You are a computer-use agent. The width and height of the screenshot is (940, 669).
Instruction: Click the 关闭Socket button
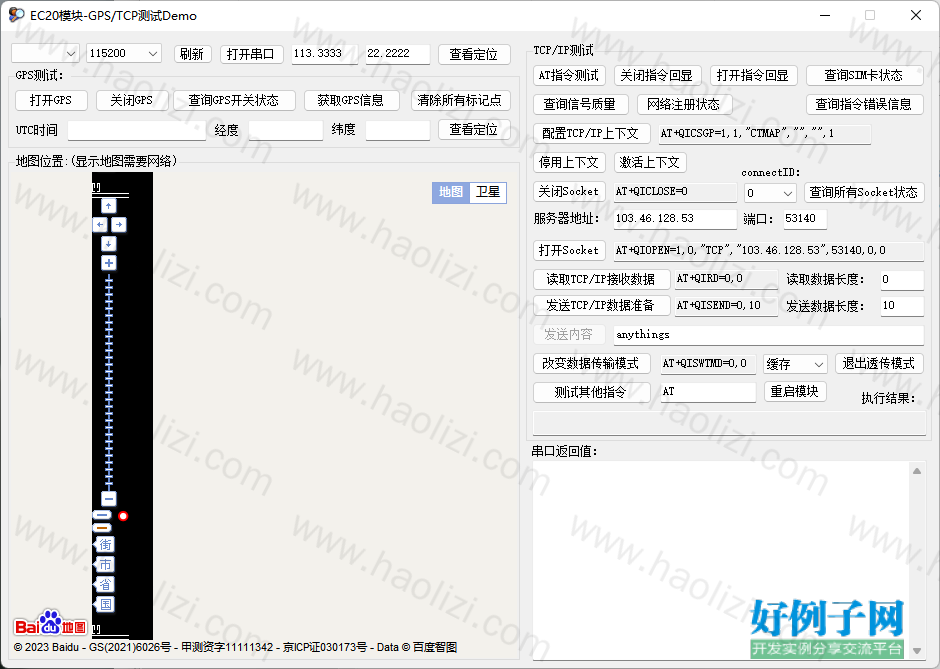569,192
